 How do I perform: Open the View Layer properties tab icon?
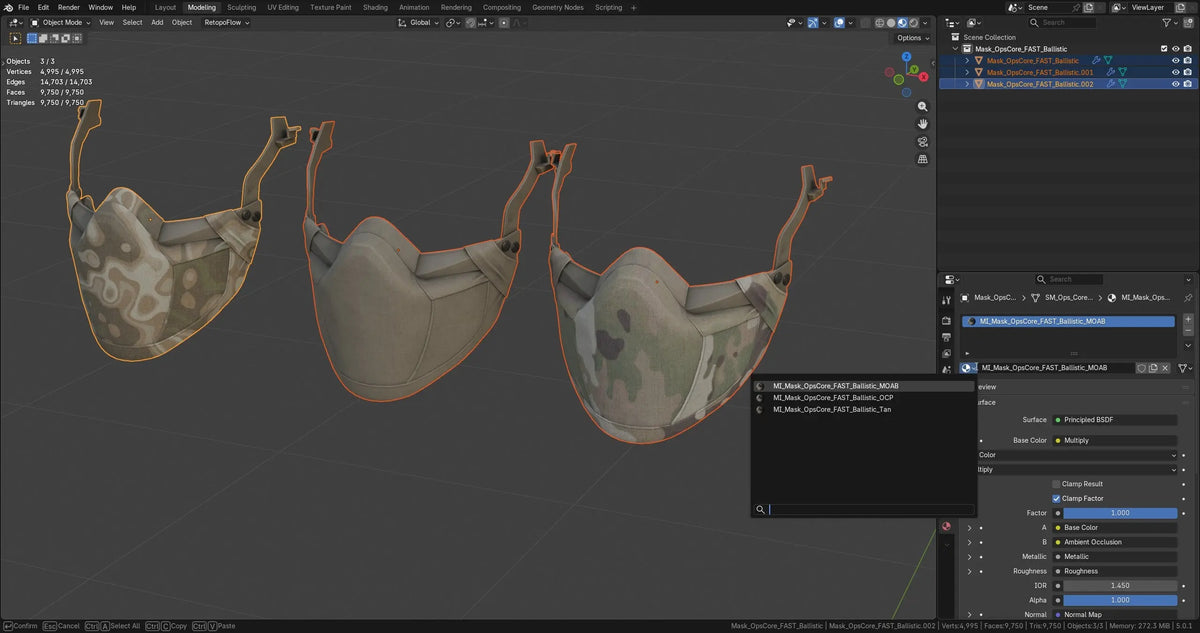(x=946, y=354)
